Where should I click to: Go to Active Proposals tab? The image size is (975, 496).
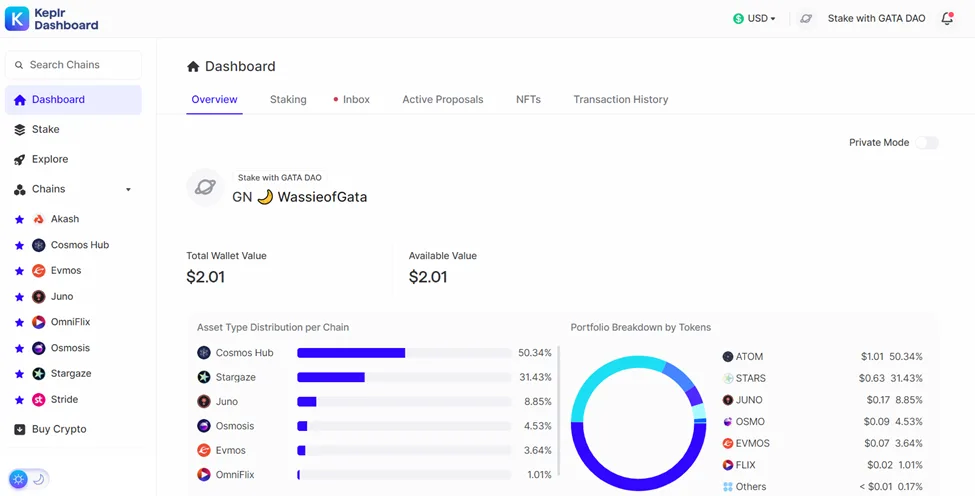click(443, 99)
